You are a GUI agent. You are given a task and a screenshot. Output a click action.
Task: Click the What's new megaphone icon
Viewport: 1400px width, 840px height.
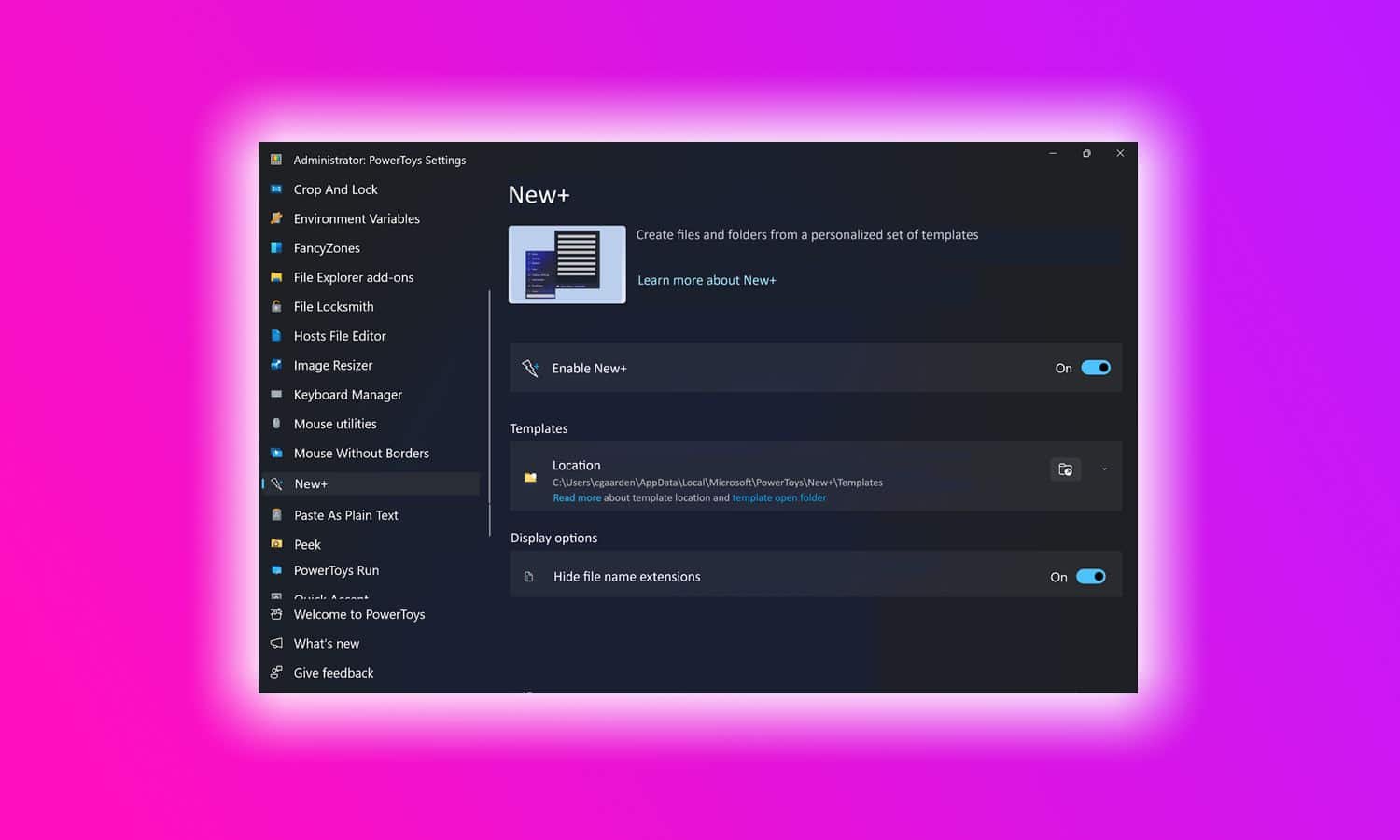(x=276, y=643)
